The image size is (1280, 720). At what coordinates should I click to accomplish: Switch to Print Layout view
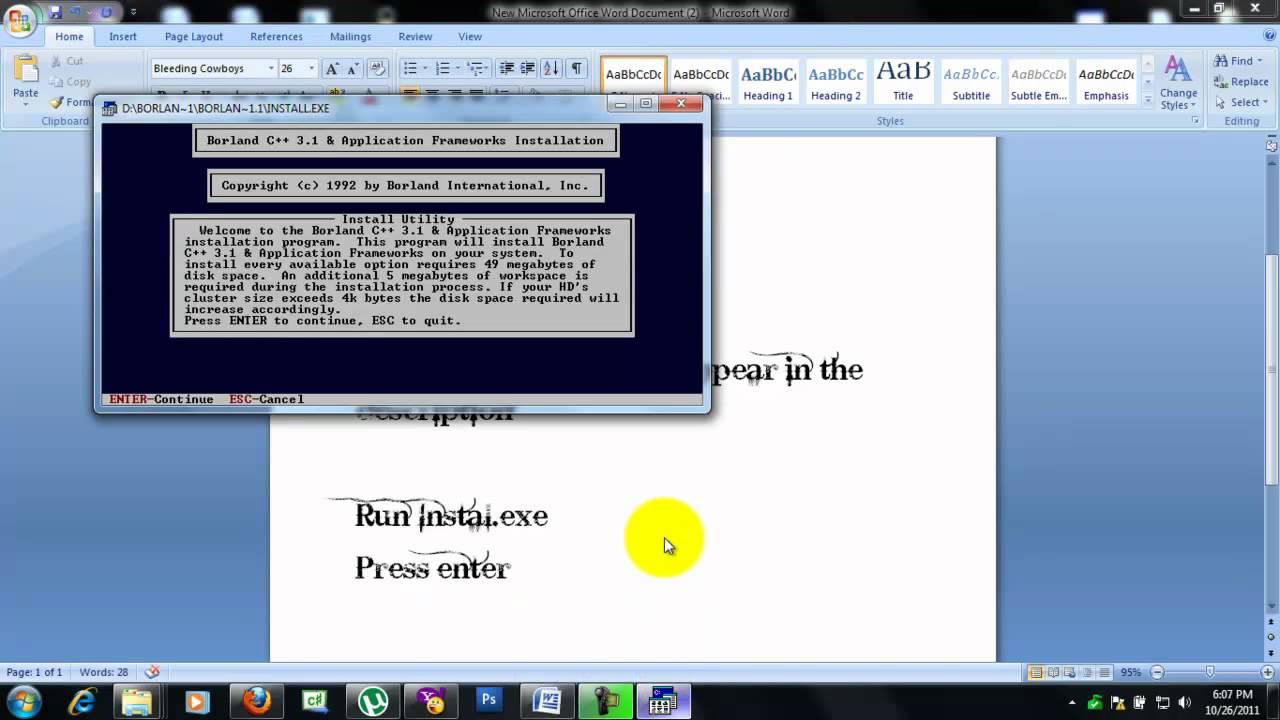1036,672
